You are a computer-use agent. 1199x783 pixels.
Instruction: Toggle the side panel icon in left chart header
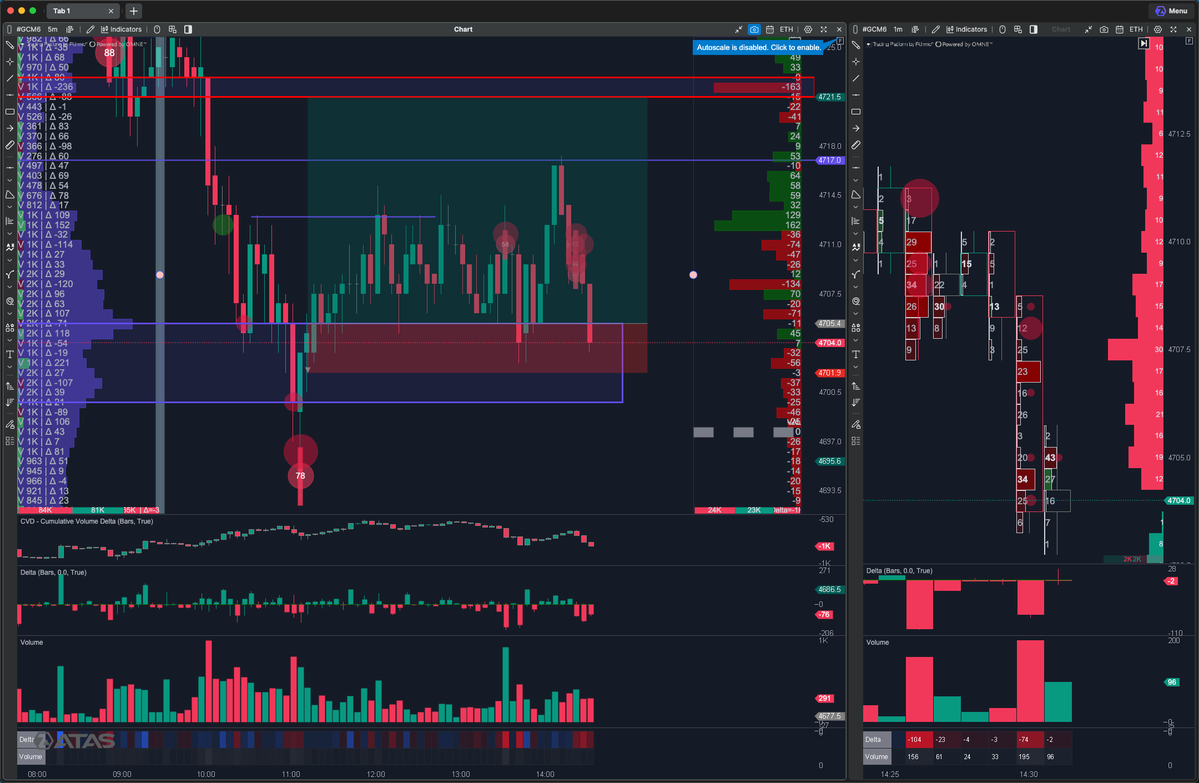coord(188,29)
